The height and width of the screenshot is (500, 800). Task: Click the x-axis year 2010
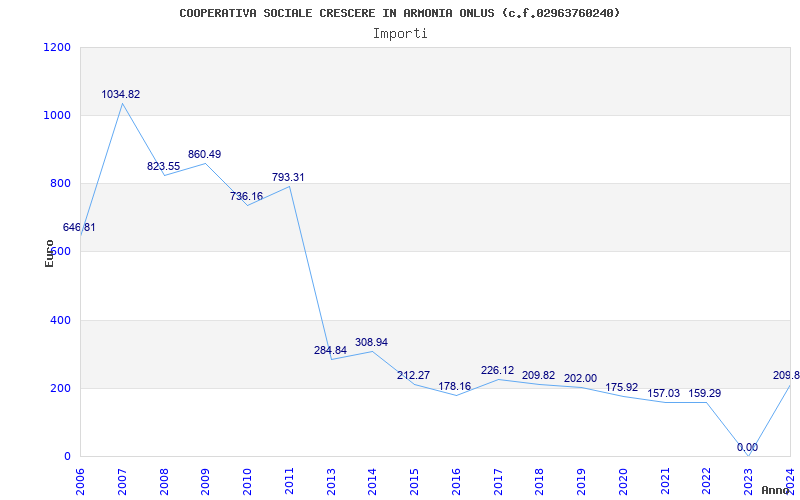(x=247, y=482)
